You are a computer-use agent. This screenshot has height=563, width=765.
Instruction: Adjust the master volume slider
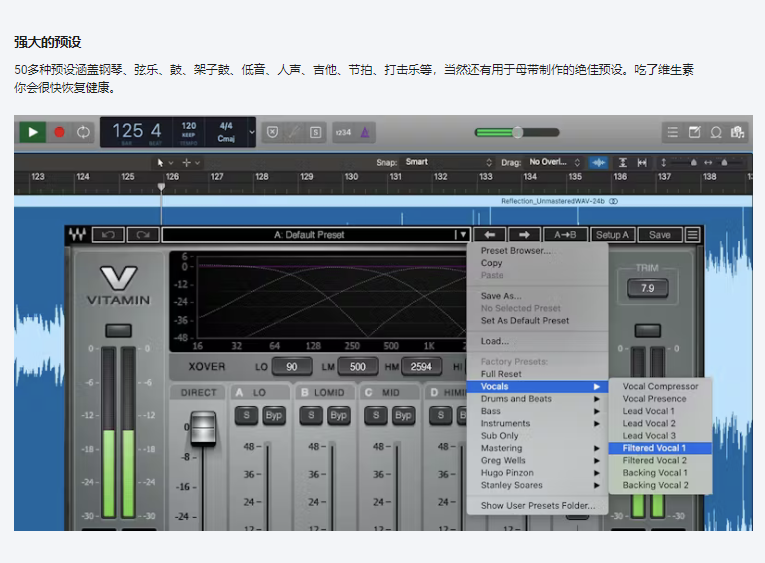pyautogui.click(x=517, y=132)
